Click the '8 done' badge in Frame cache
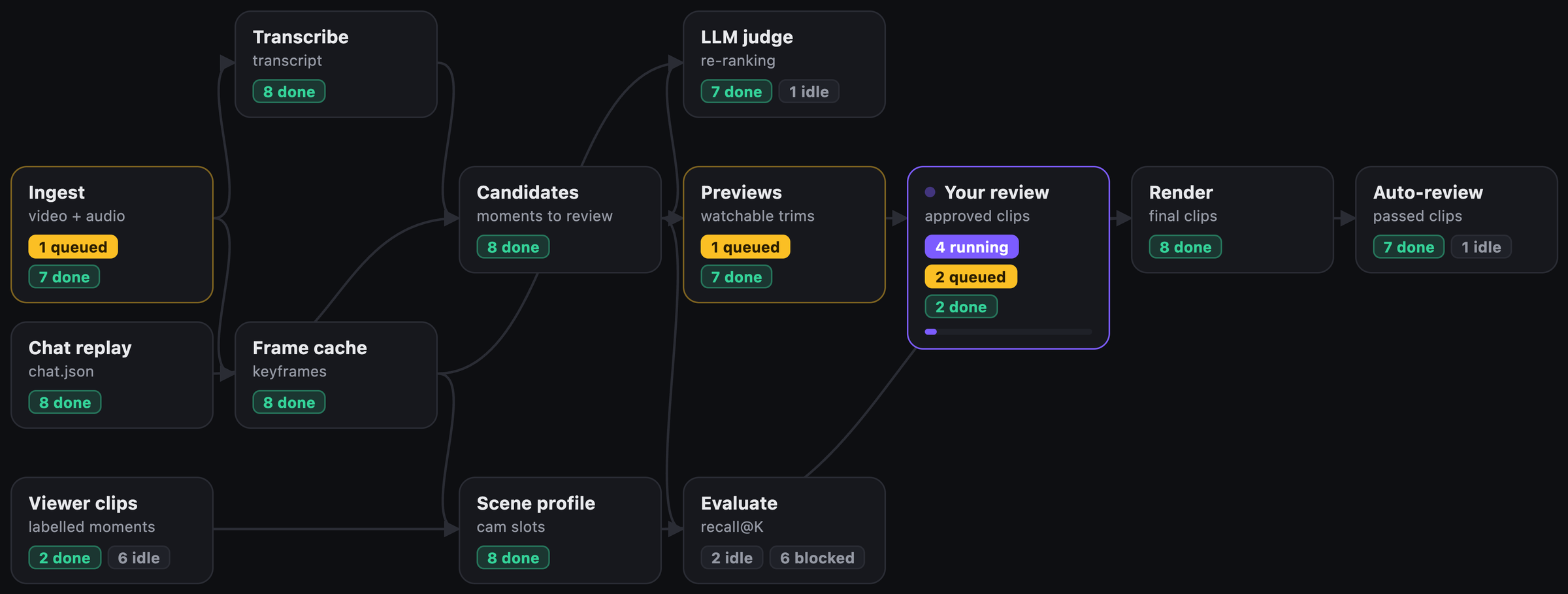1568x594 pixels. (x=289, y=403)
